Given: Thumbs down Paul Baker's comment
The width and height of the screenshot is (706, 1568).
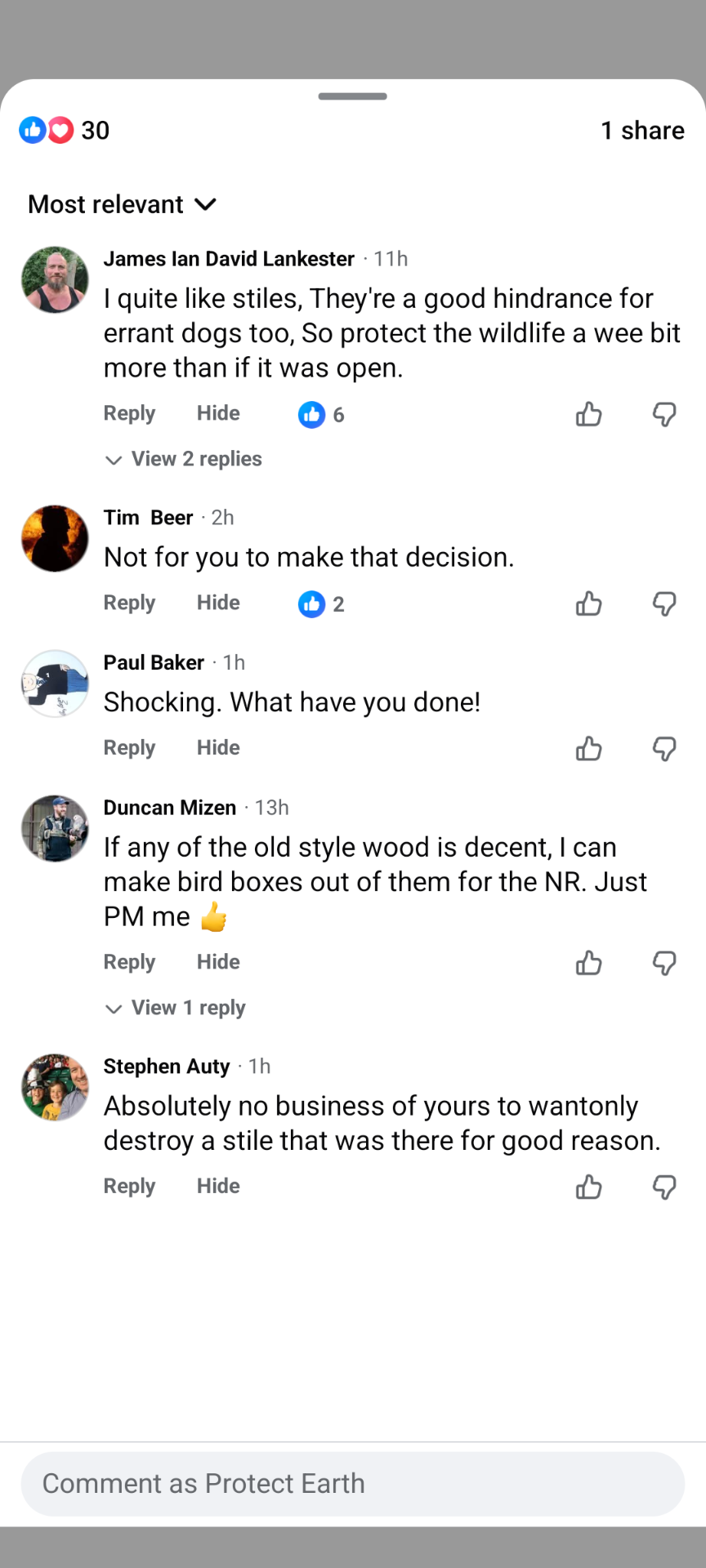Looking at the screenshot, I should point(664,749).
